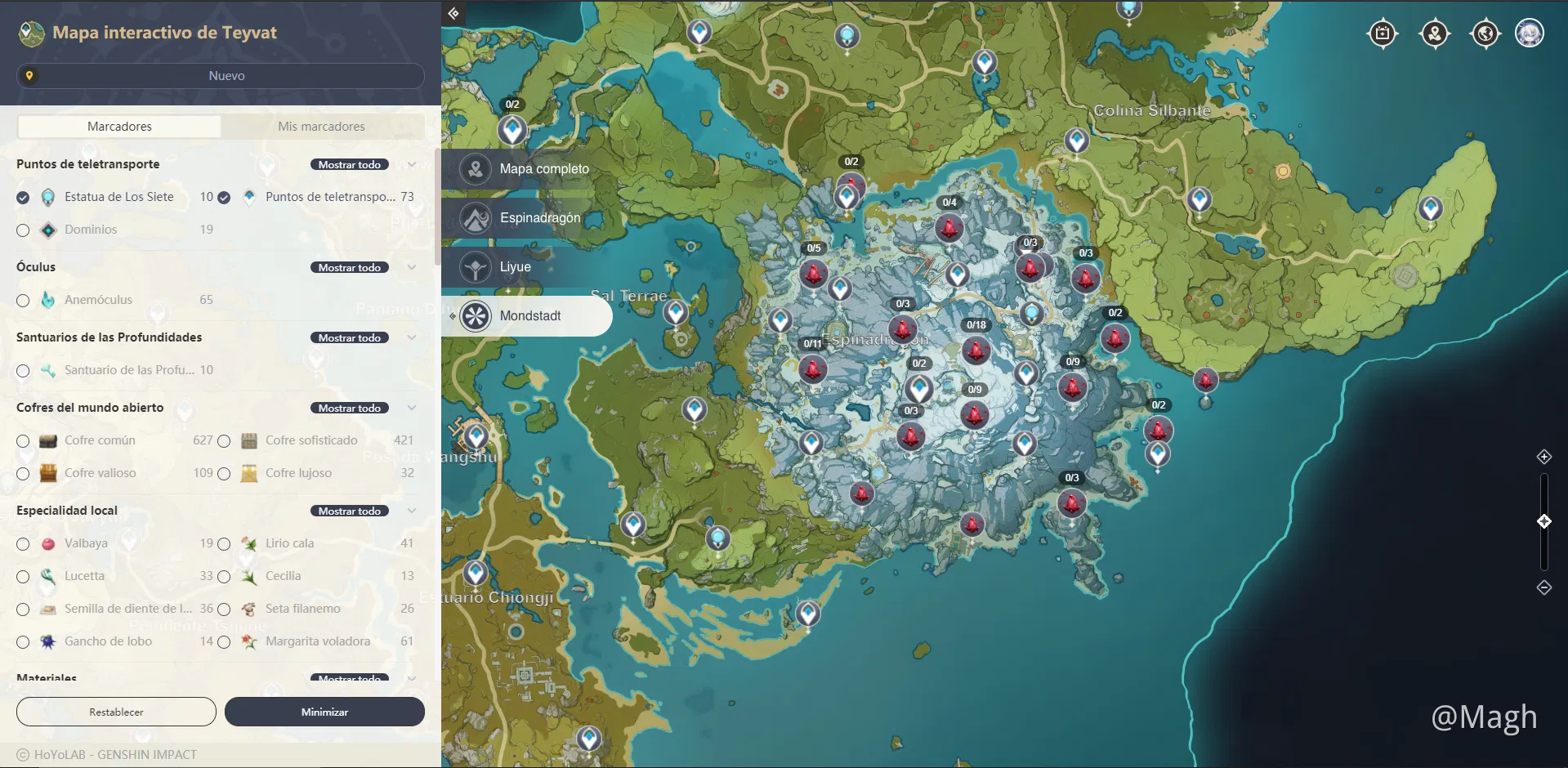Collapse the Cofres del mundo abierto section

coord(412,408)
